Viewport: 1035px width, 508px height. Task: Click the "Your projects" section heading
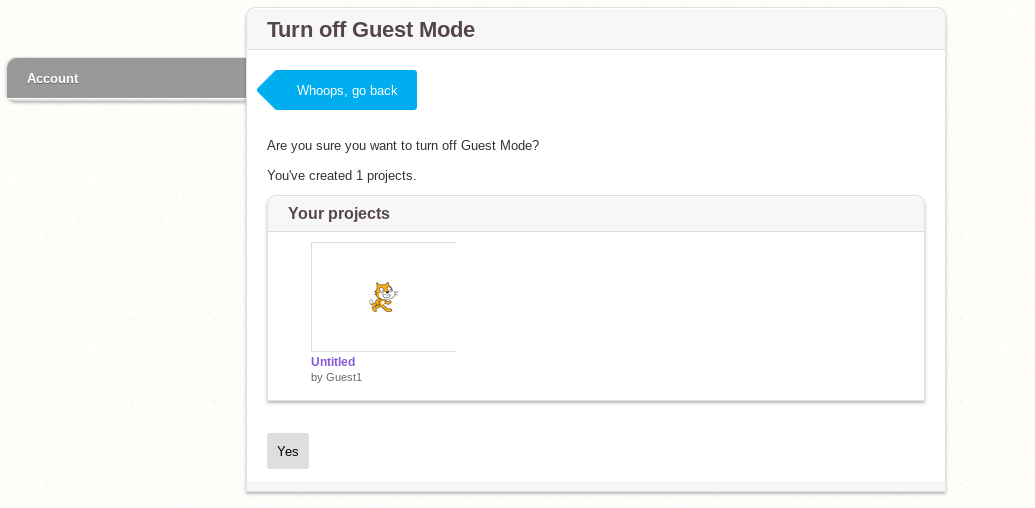[339, 214]
